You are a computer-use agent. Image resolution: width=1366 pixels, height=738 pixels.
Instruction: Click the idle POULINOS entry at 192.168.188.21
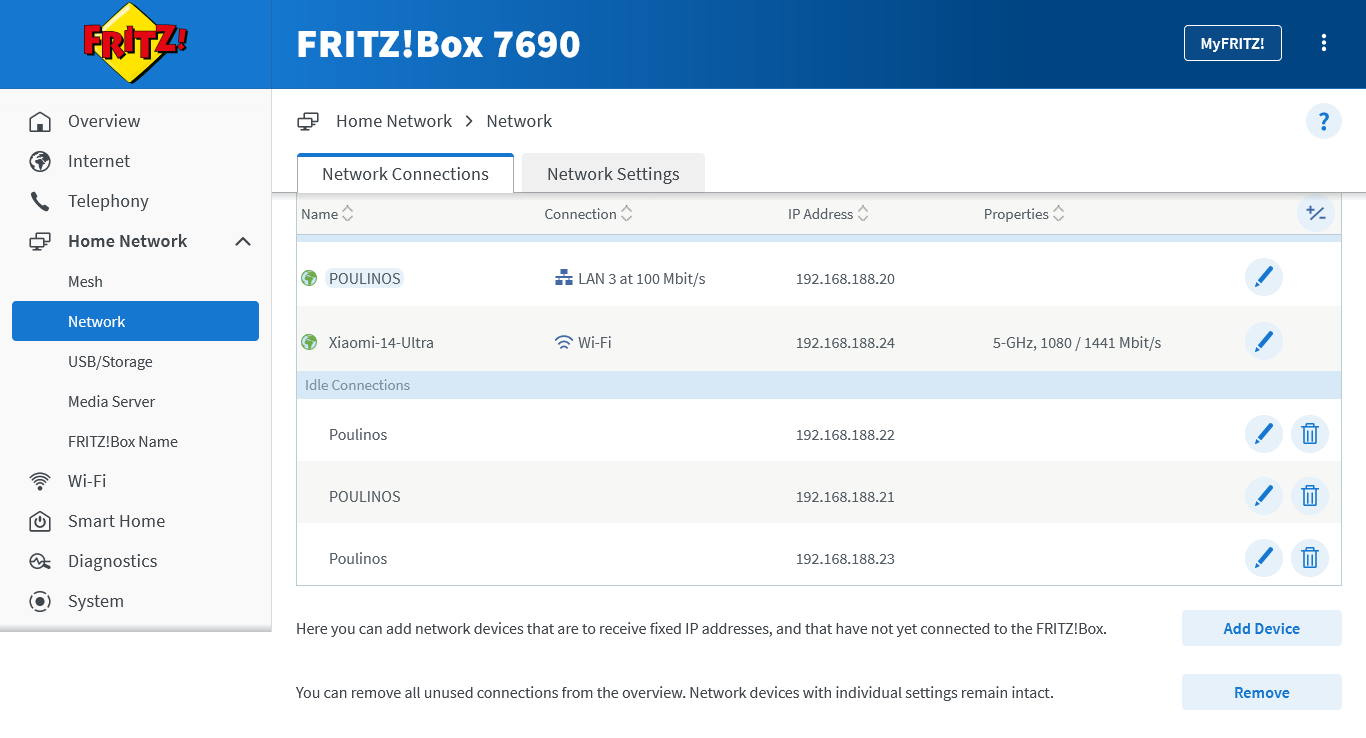point(365,496)
